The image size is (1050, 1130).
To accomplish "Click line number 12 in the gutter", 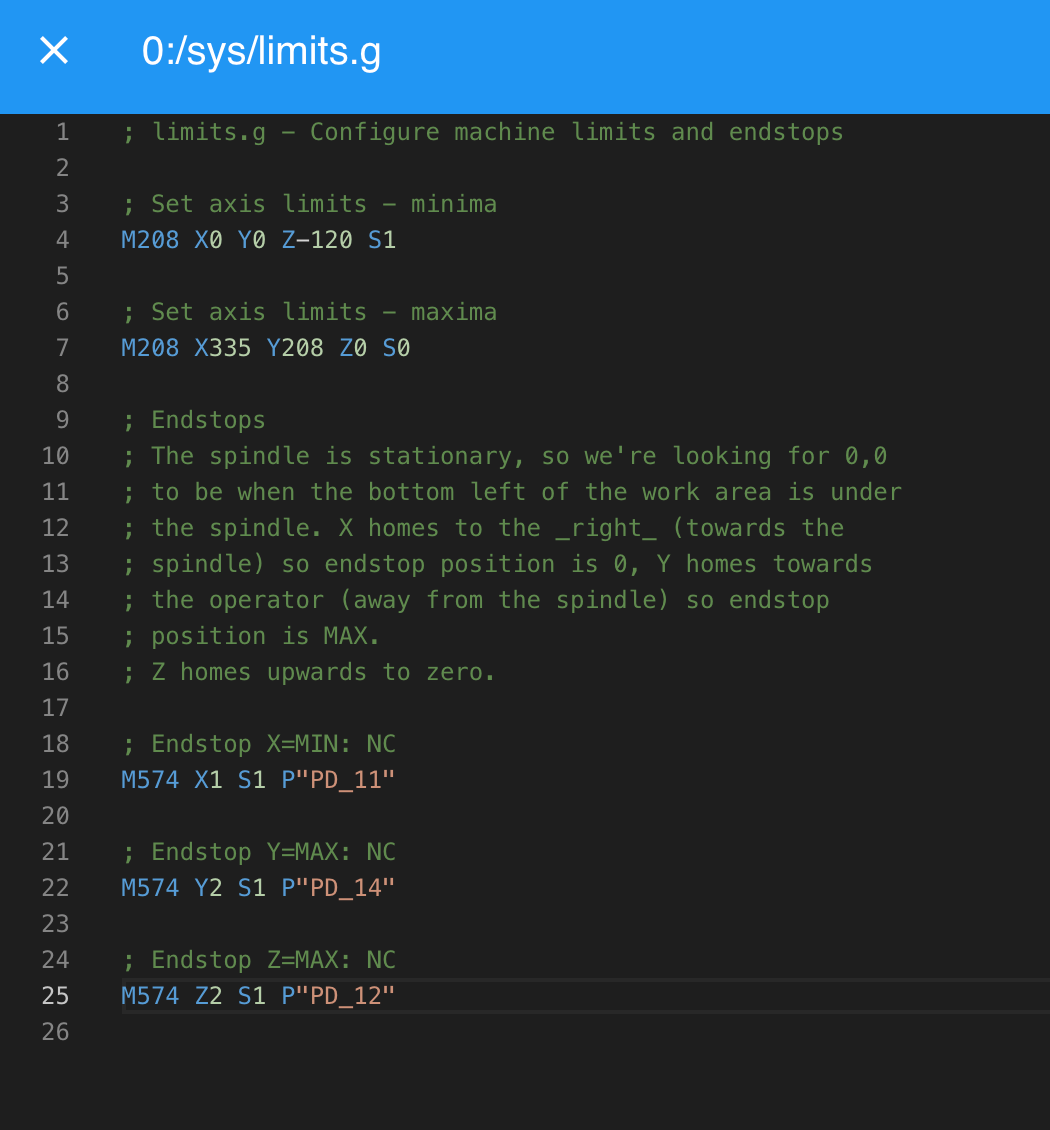I will click(x=55, y=528).
